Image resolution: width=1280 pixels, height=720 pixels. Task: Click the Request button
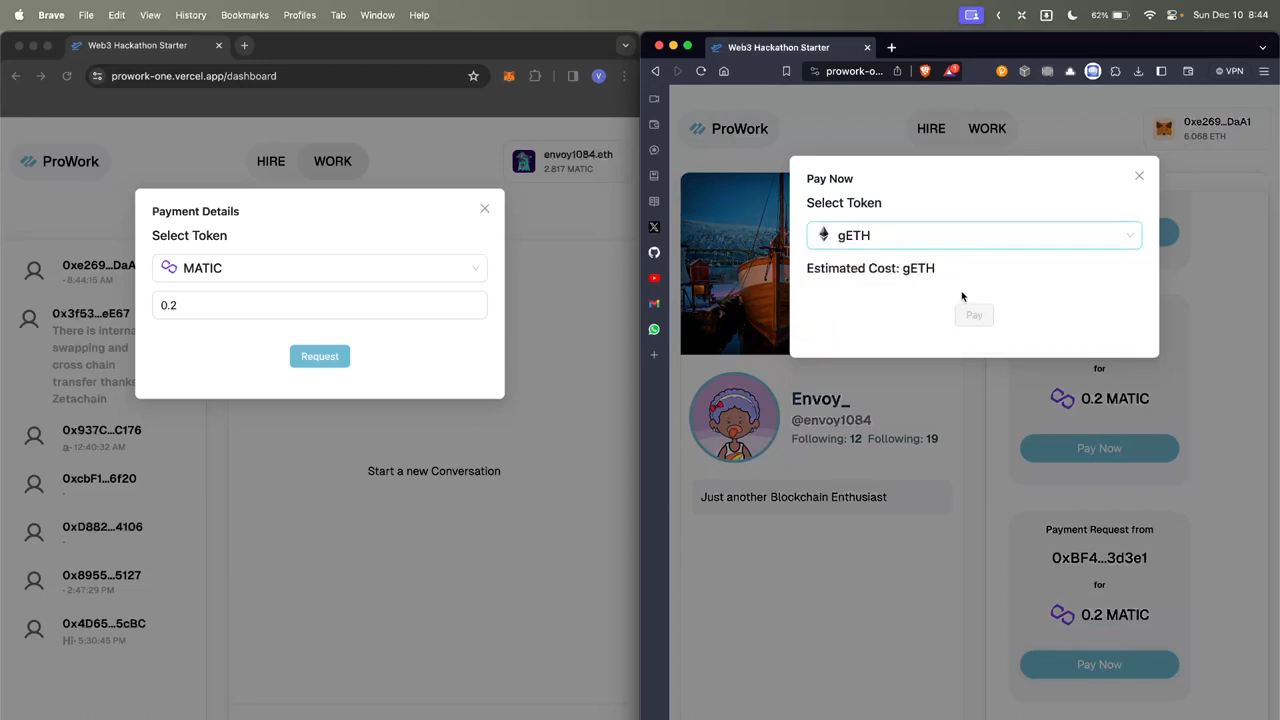(x=320, y=356)
